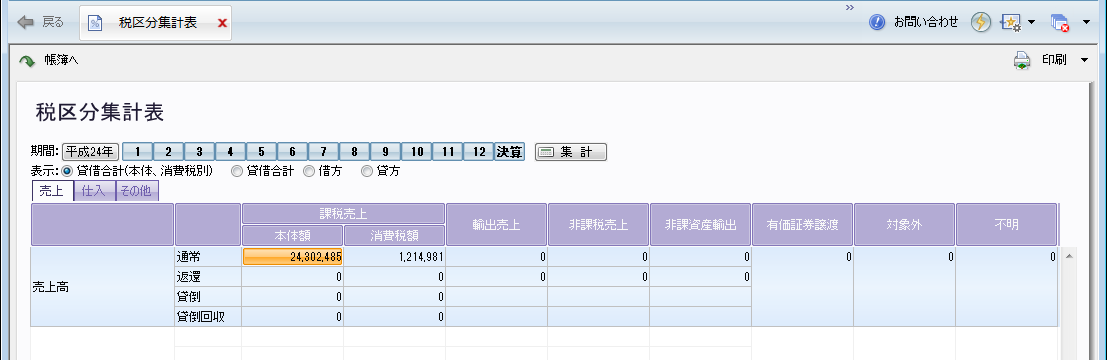Select plain 貸借合計 radio option
This screenshot has width=1107, height=360.
pyautogui.click(x=237, y=171)
